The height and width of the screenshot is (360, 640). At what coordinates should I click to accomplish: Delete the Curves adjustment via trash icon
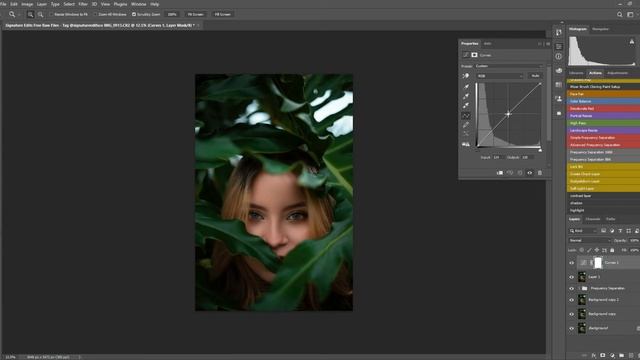[540, 173]
